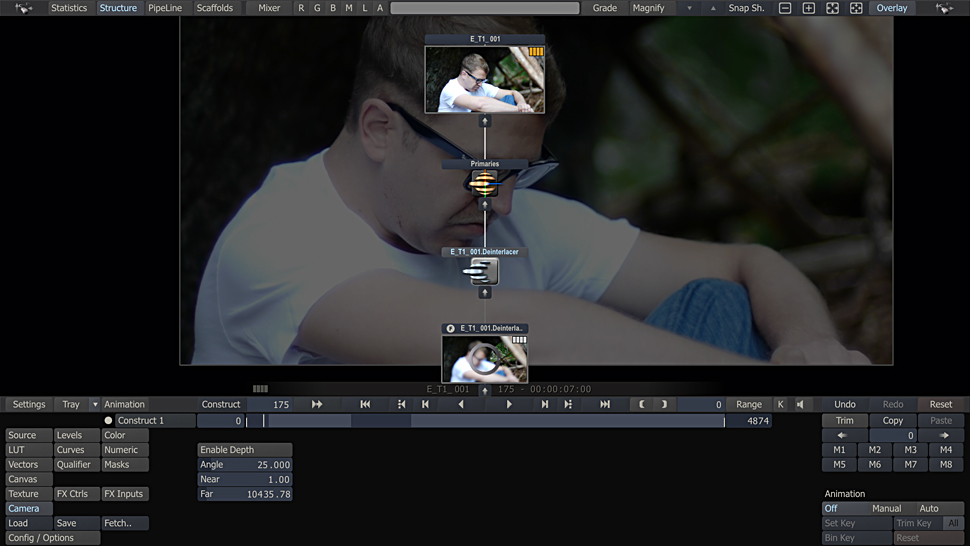
Task: Click the zoom in plus icon
Action: tap(809, 8)
